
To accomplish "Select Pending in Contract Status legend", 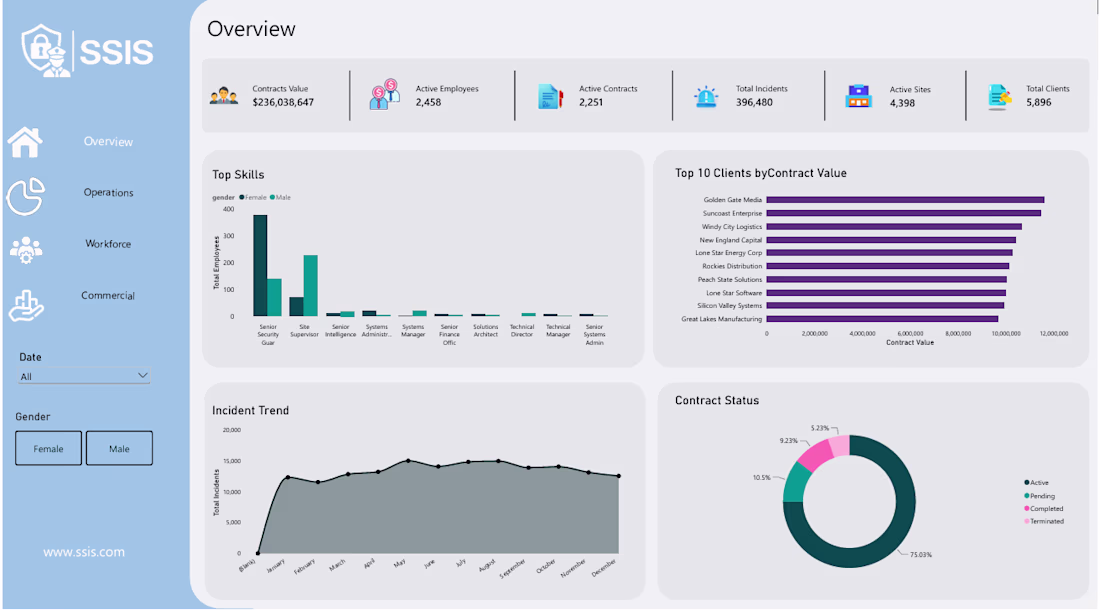I will (1040, 496).
